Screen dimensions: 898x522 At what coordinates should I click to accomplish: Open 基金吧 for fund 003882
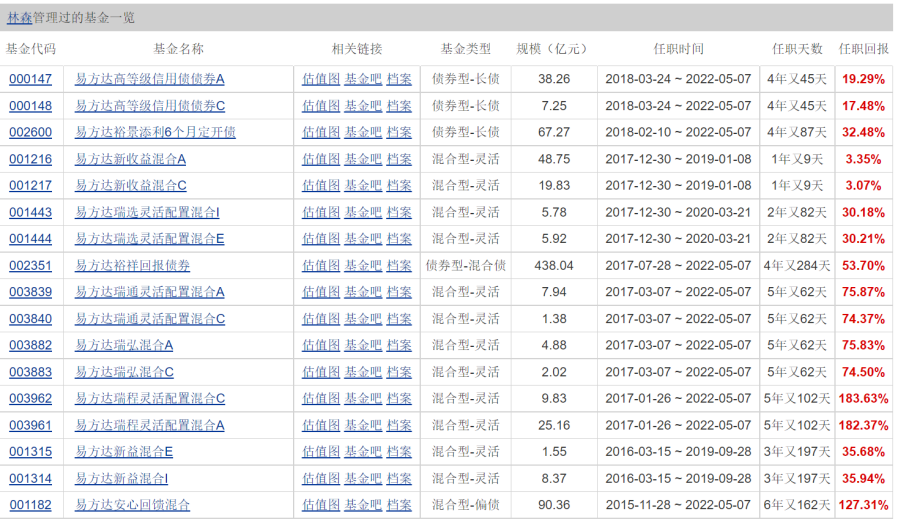363,346
